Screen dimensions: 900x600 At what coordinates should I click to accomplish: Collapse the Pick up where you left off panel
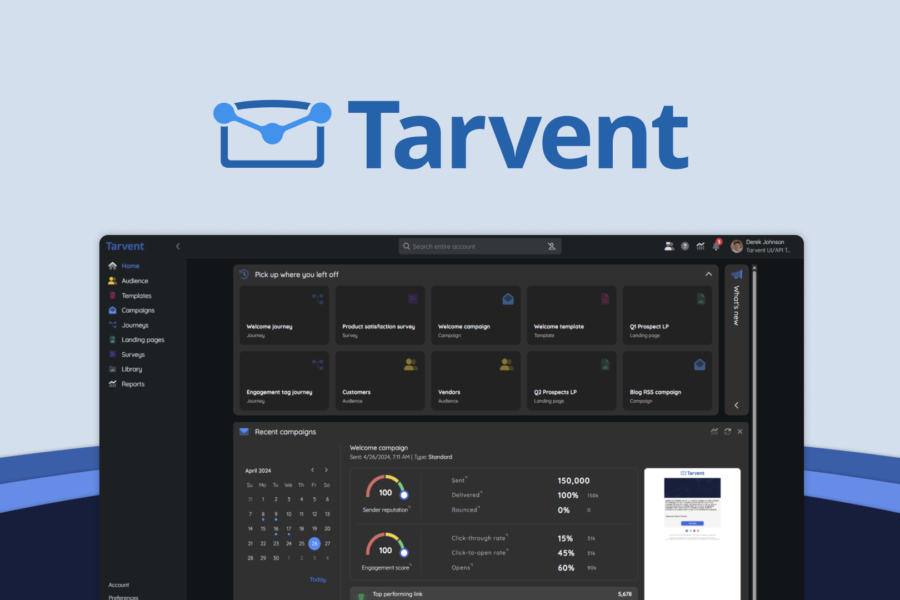coord(708,274)
